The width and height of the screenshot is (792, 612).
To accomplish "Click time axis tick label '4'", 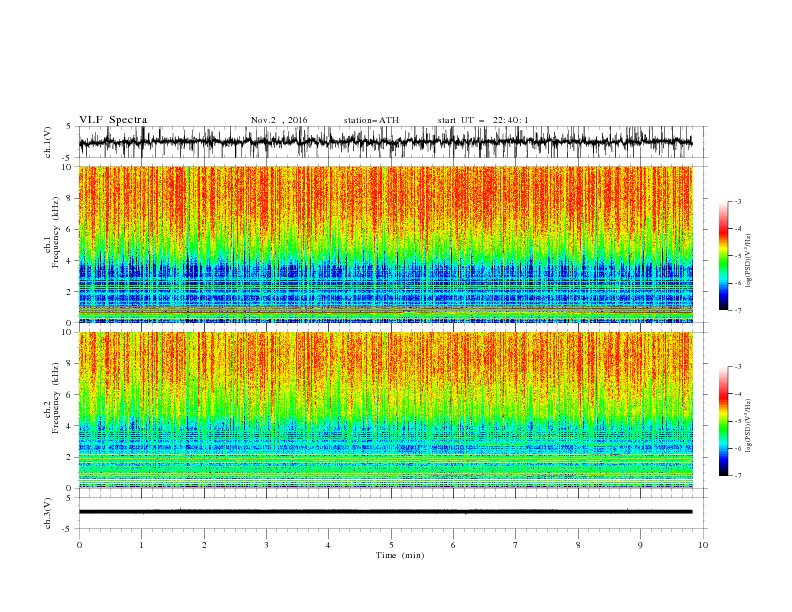I will click(329, 545).
